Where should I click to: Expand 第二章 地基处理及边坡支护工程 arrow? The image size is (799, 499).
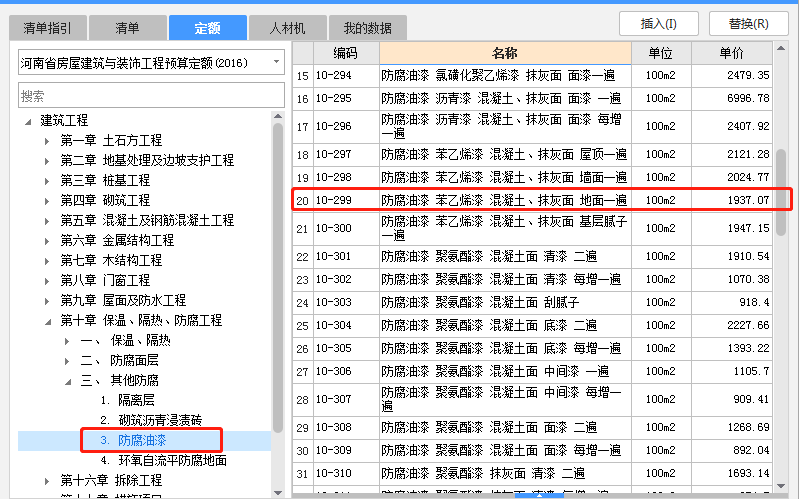pos(47,161)
